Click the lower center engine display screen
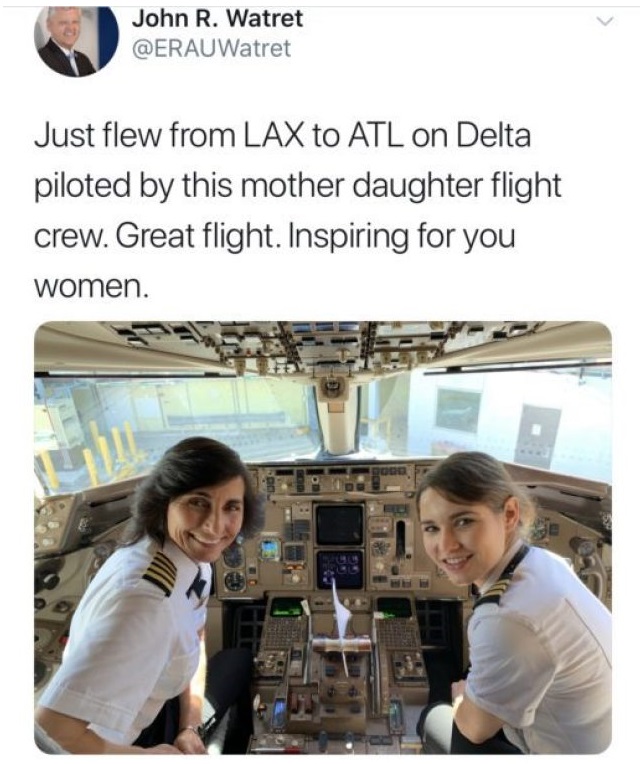Screen dimensions: 640x764 point(339,568)
